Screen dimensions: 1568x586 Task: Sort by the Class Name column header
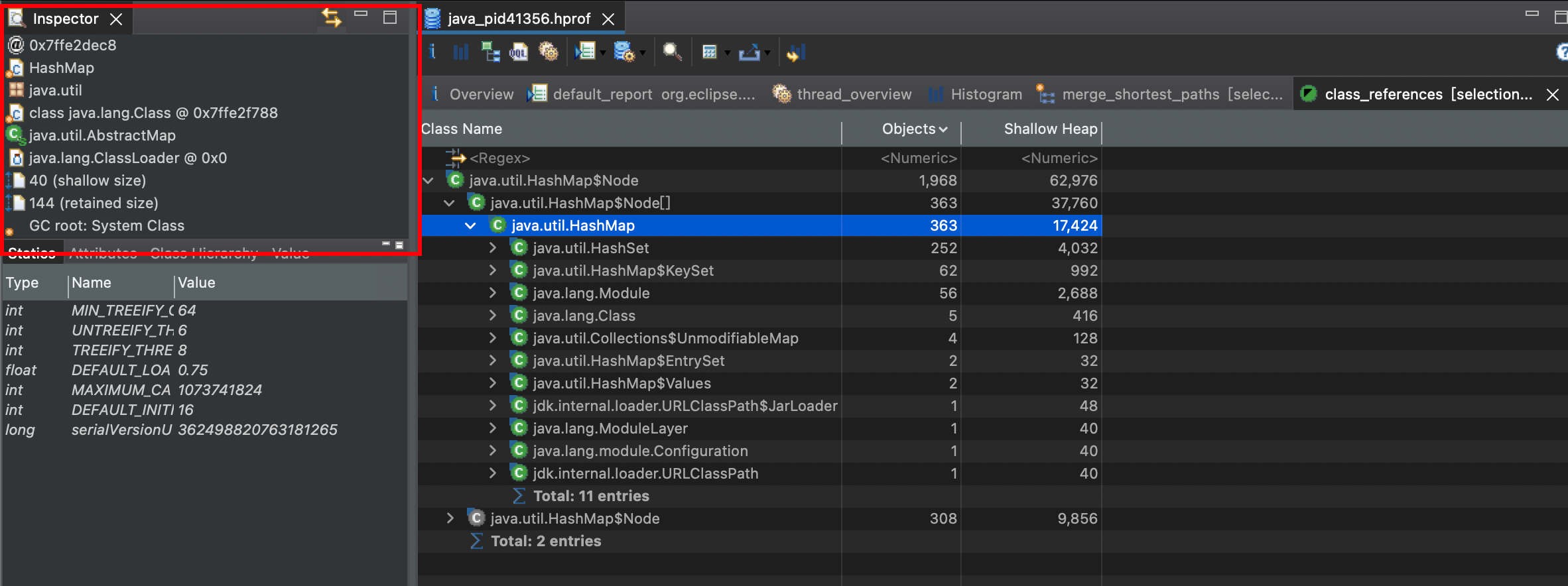[x=630, y=129]
